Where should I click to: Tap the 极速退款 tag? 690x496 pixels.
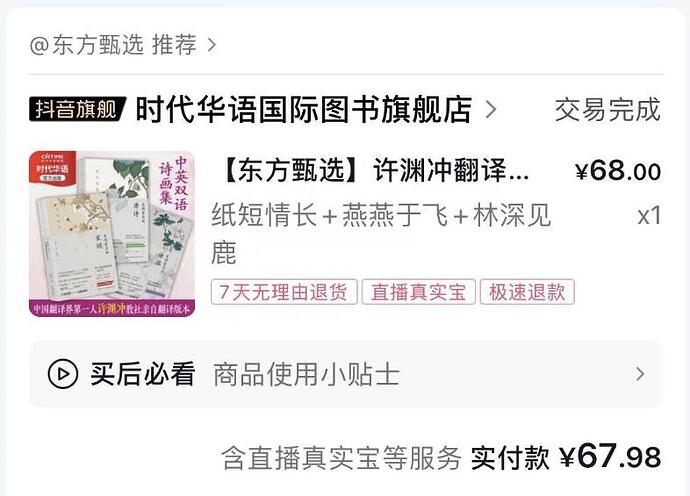[527, 292]
